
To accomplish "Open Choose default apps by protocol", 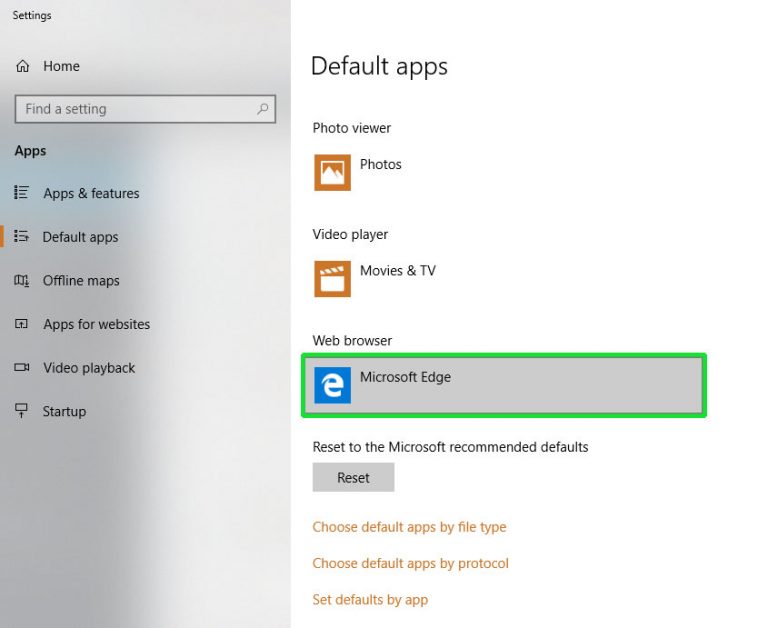I will click(x=410, y=564).
